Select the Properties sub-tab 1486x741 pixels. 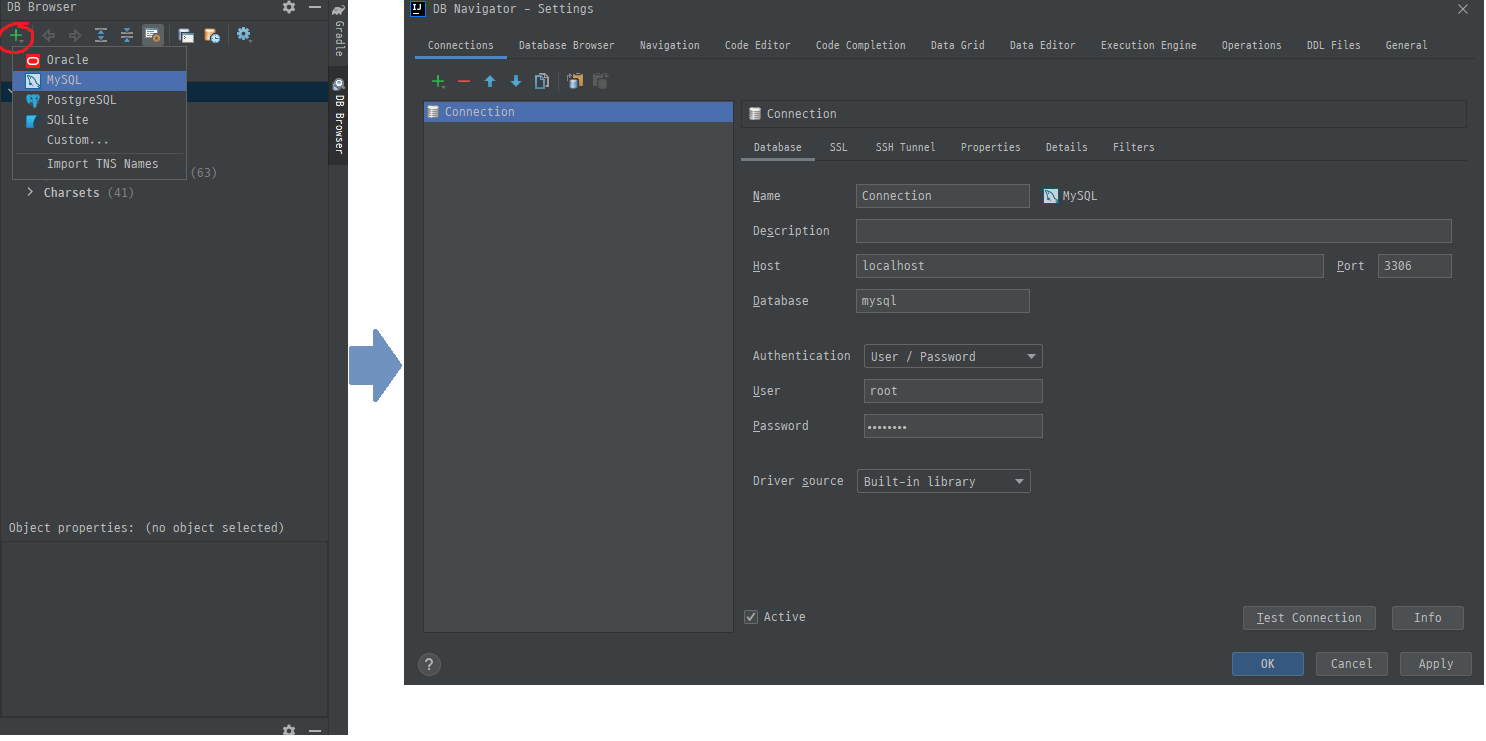(x=990, y=147)
